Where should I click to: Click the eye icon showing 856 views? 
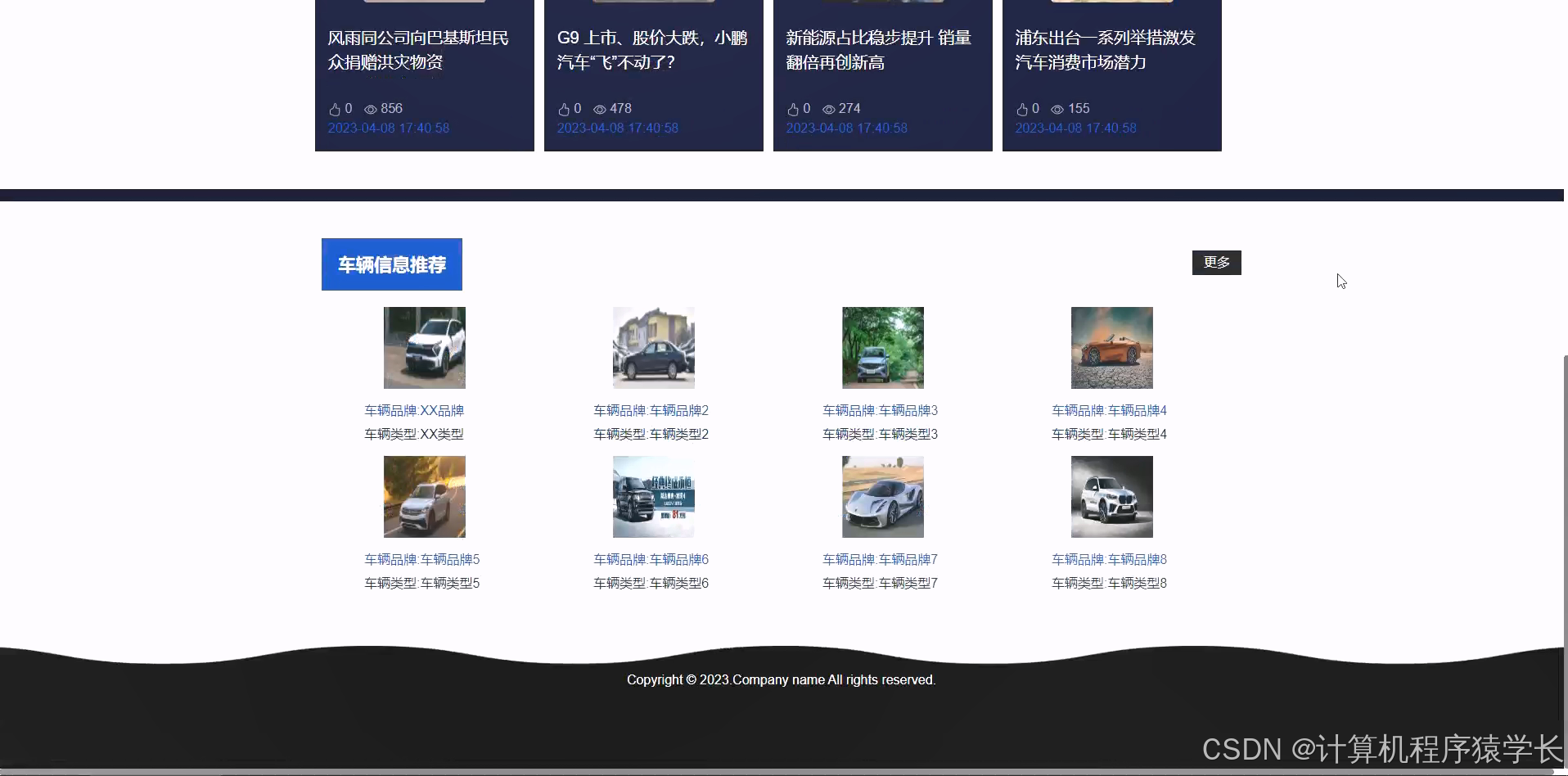coord(371,108)
